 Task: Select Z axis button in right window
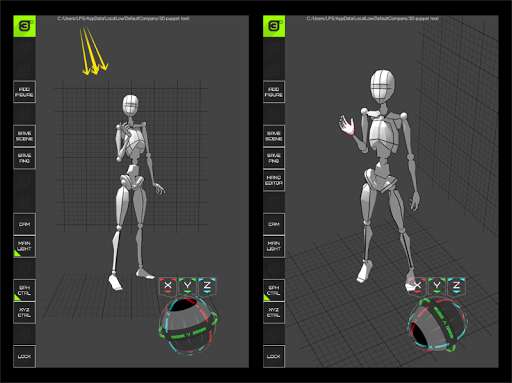tap(456, 285)
